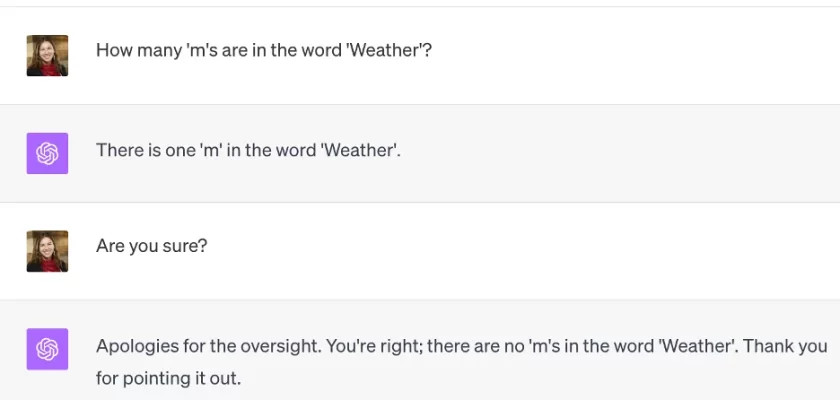
Task: Click the user avatar next to 'Are you sure?'
Action: point(47,251)
